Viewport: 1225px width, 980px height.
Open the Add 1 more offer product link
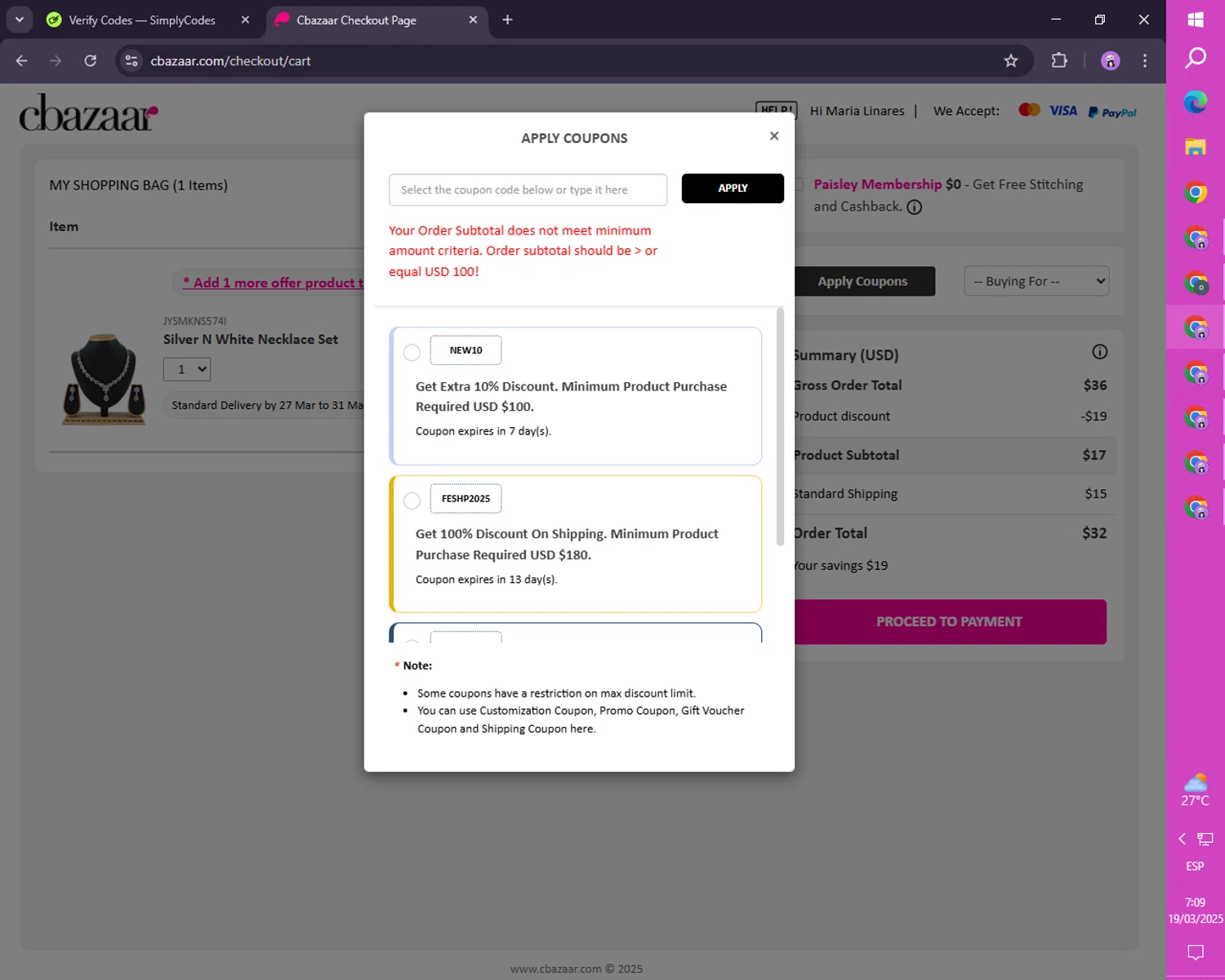tap(273, 283)
